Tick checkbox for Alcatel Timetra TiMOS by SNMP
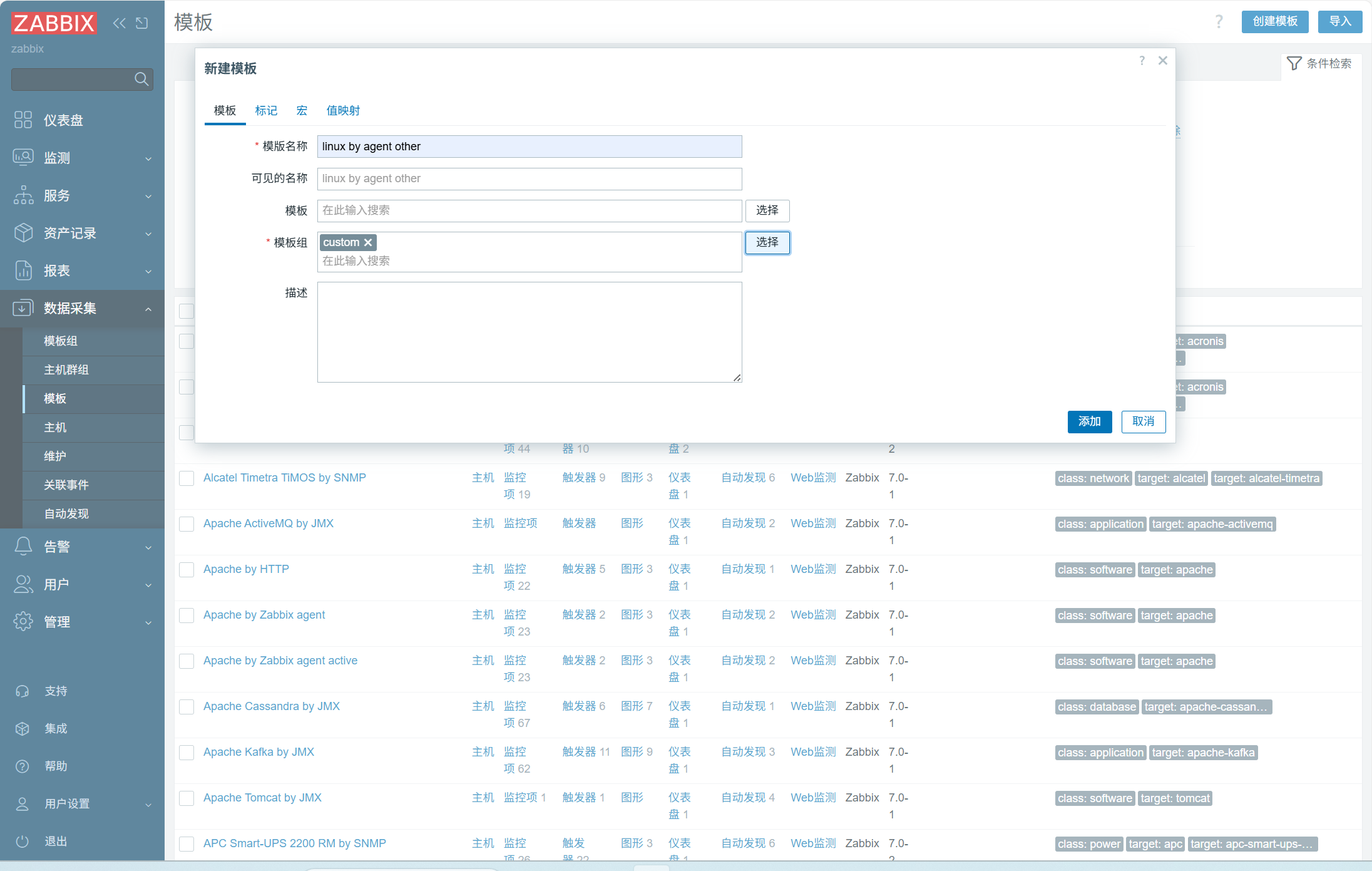Viewport: 1372px width, 871px height. (x=187, y=478)
